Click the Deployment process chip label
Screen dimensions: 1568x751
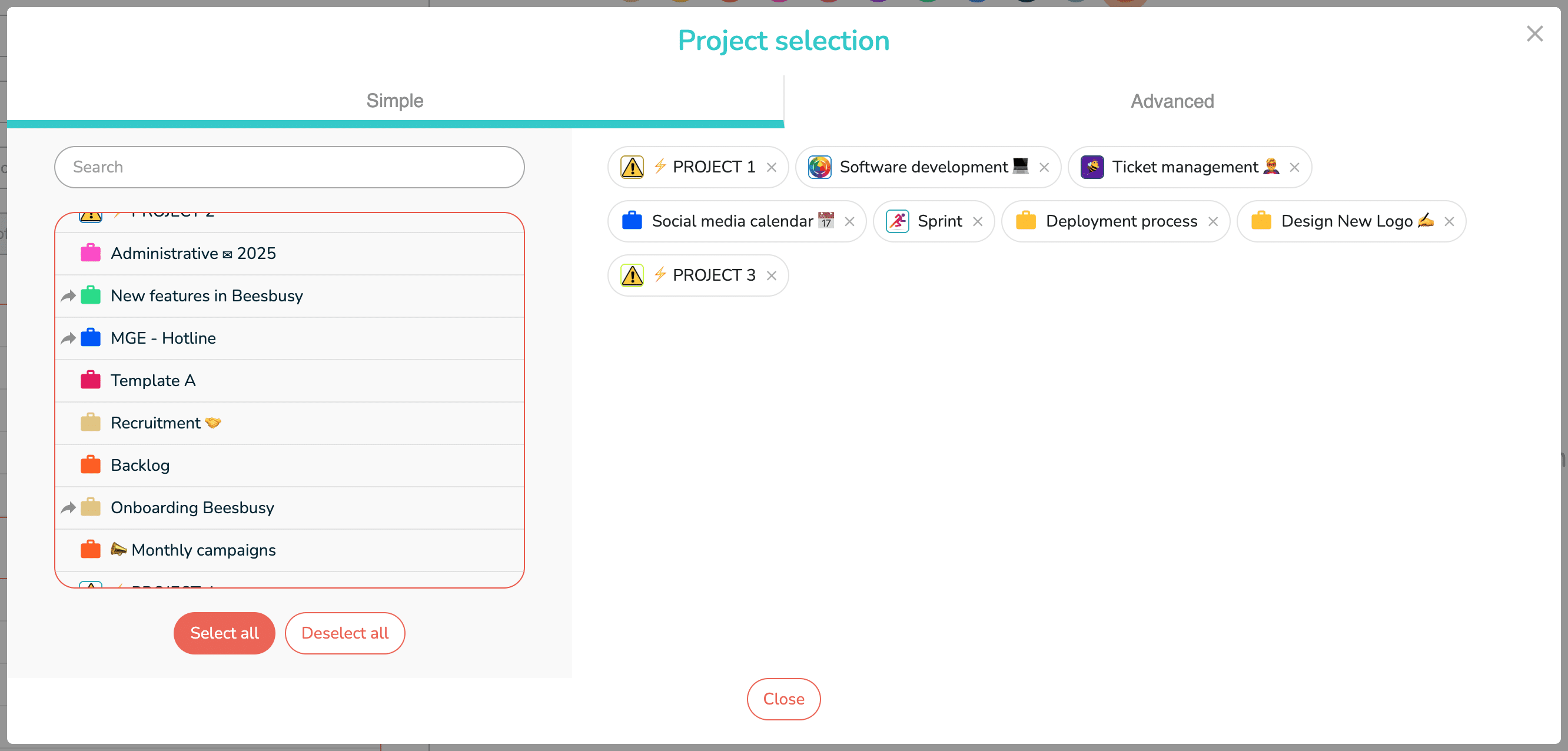click(1121, 221)
